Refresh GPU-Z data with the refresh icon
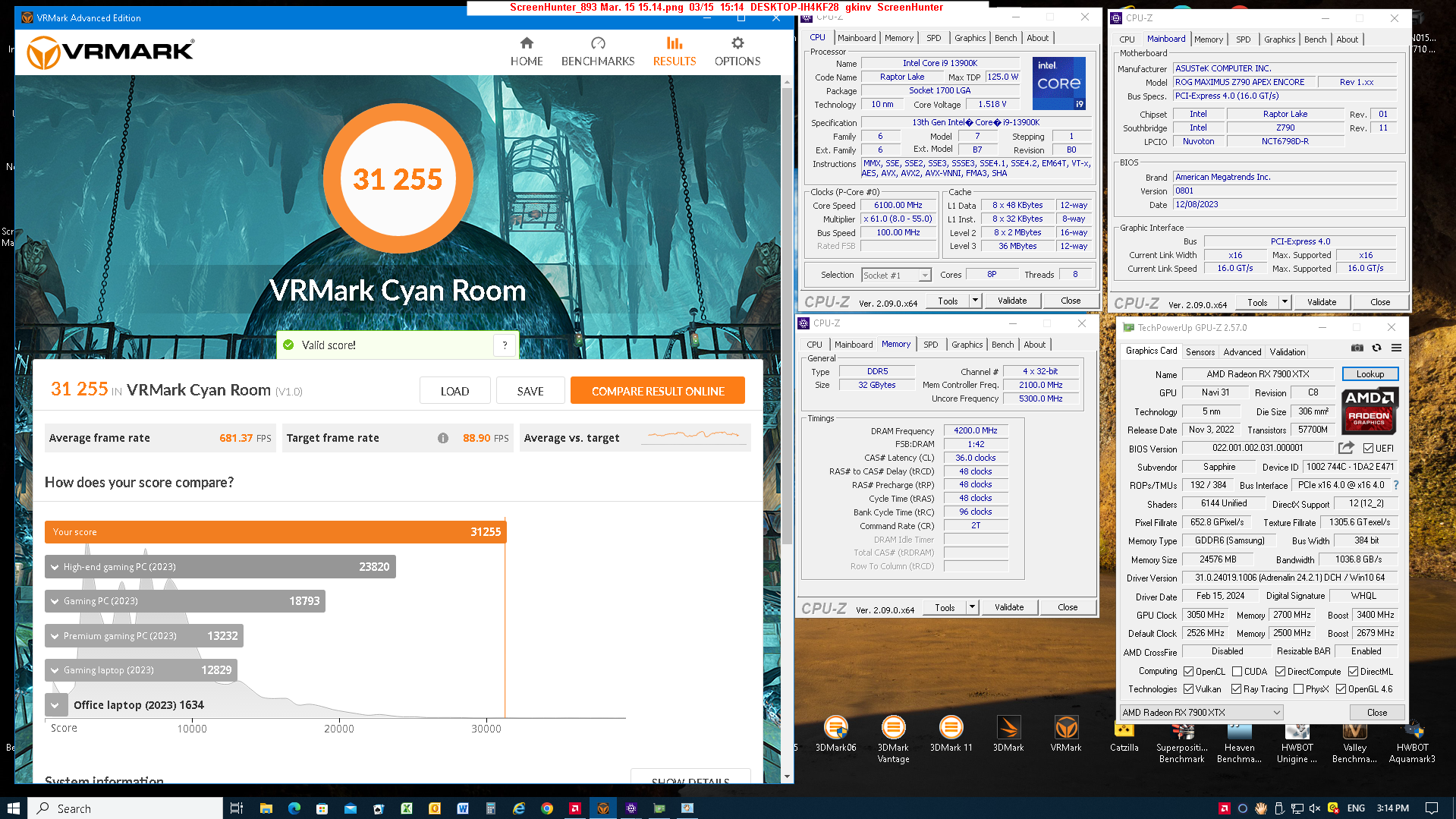1456x819 pixels. (1376, 348)
